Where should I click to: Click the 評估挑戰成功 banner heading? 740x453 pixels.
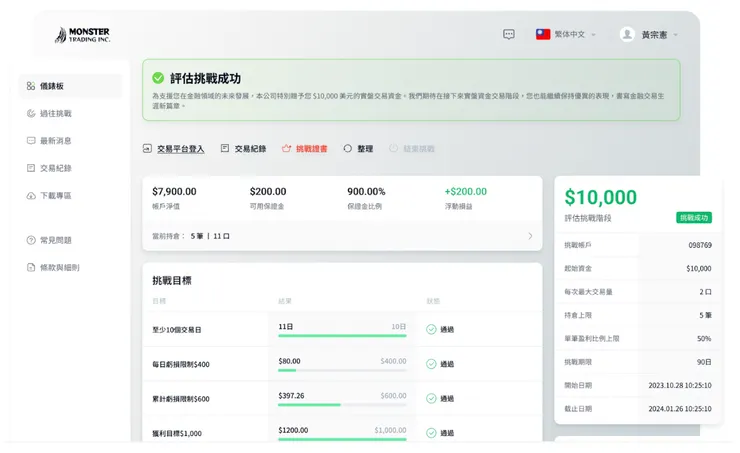205,78
